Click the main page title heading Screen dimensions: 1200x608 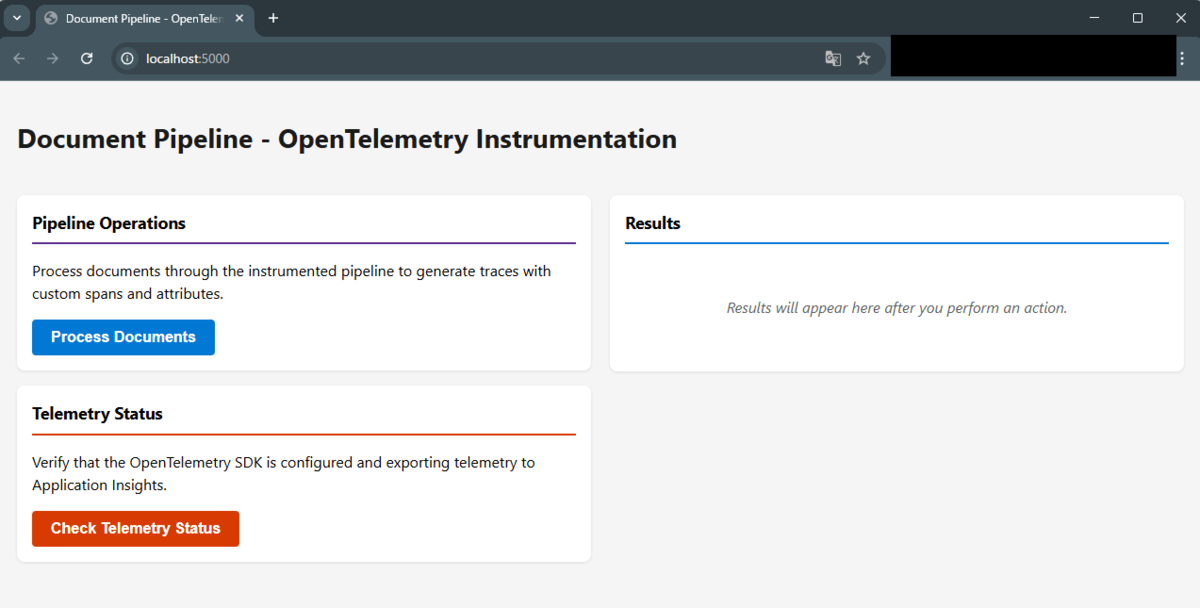click(347, 139)
